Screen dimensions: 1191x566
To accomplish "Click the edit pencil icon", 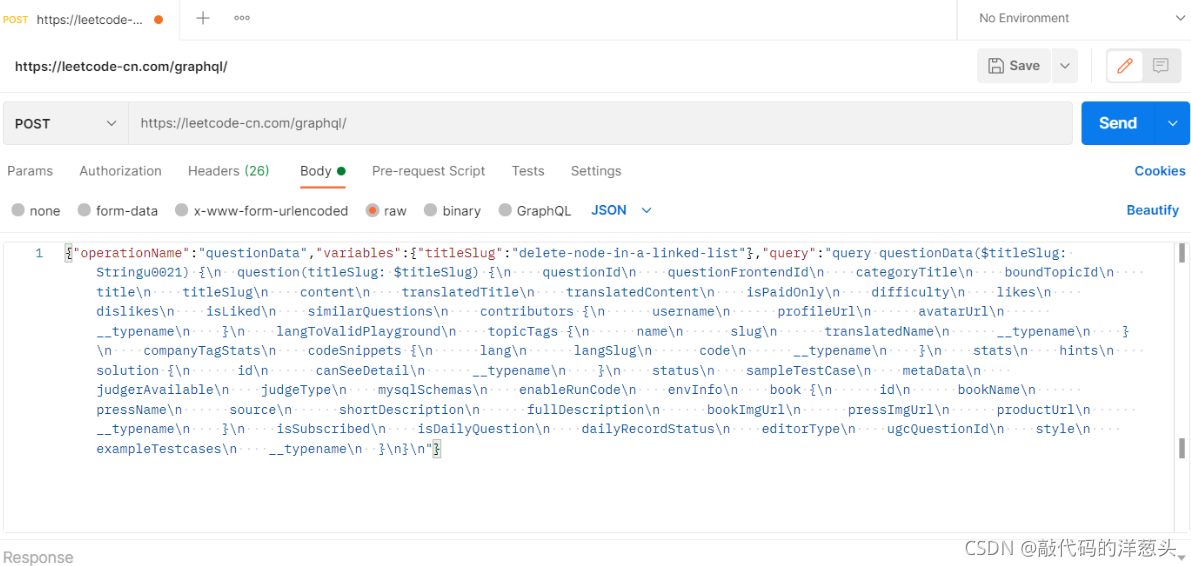I will coord(1125,66).
